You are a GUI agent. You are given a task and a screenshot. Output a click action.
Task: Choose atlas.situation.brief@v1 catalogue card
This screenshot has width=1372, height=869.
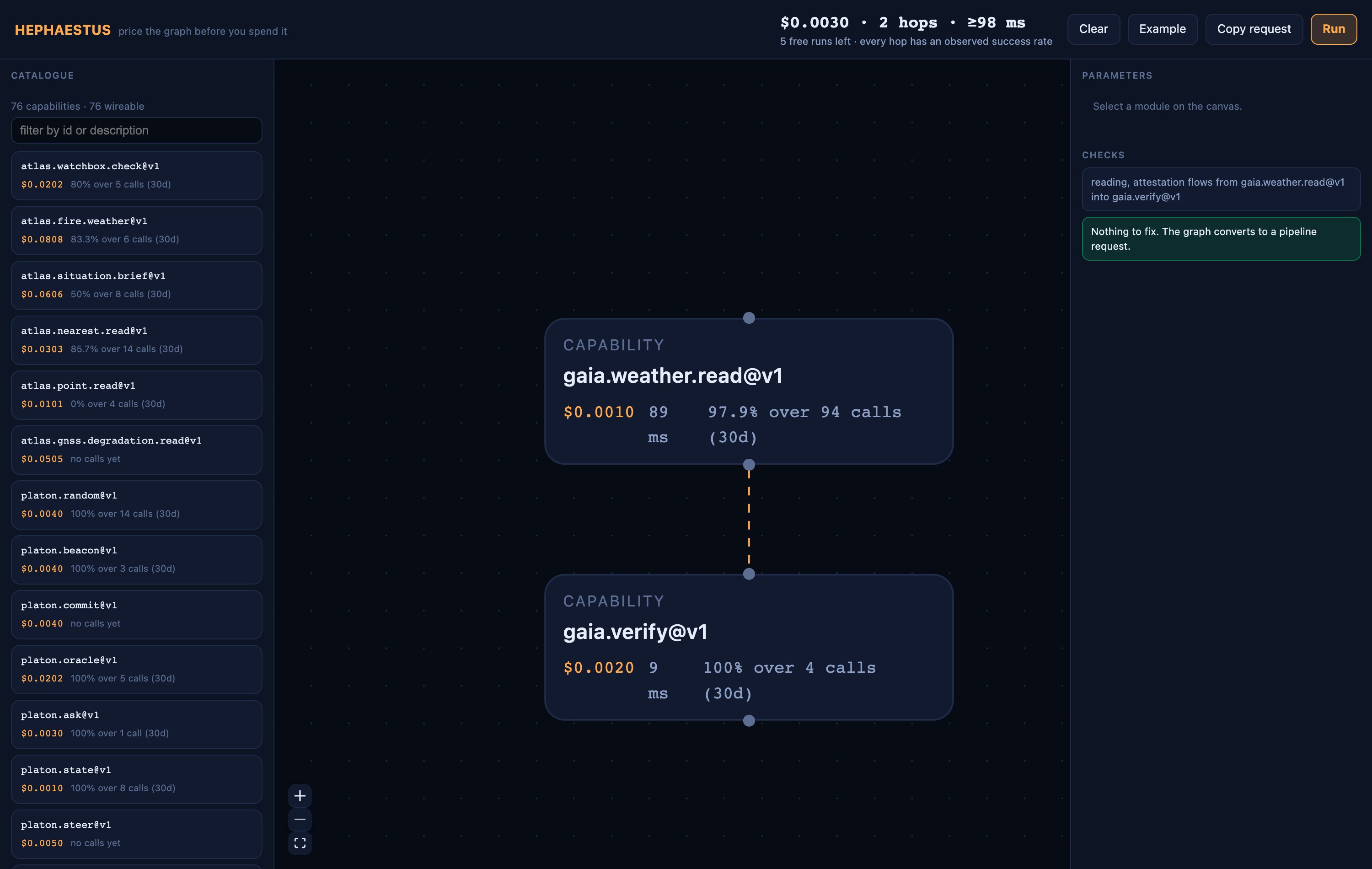(137, 285)
